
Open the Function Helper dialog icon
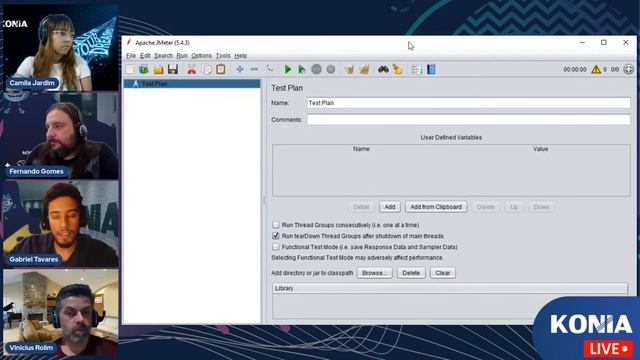(x=416, y=69)
